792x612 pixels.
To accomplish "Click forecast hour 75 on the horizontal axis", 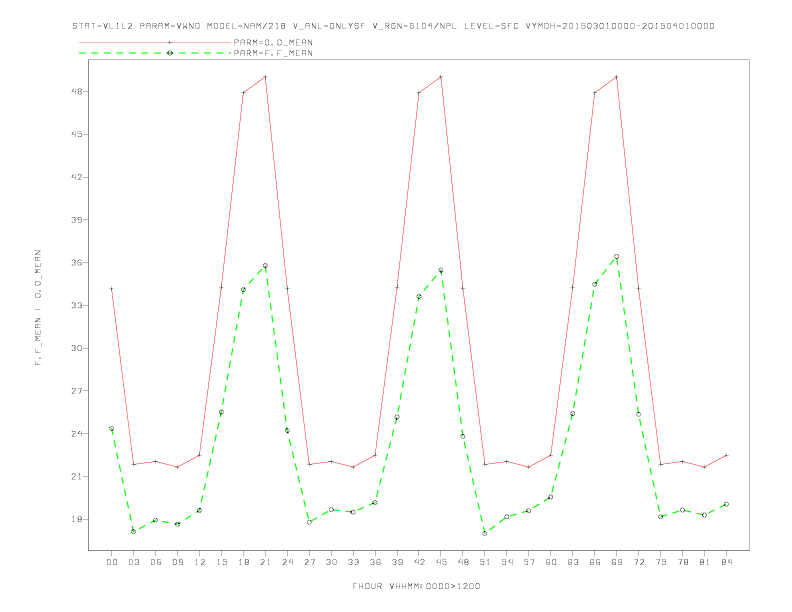I will pos(661,562).
